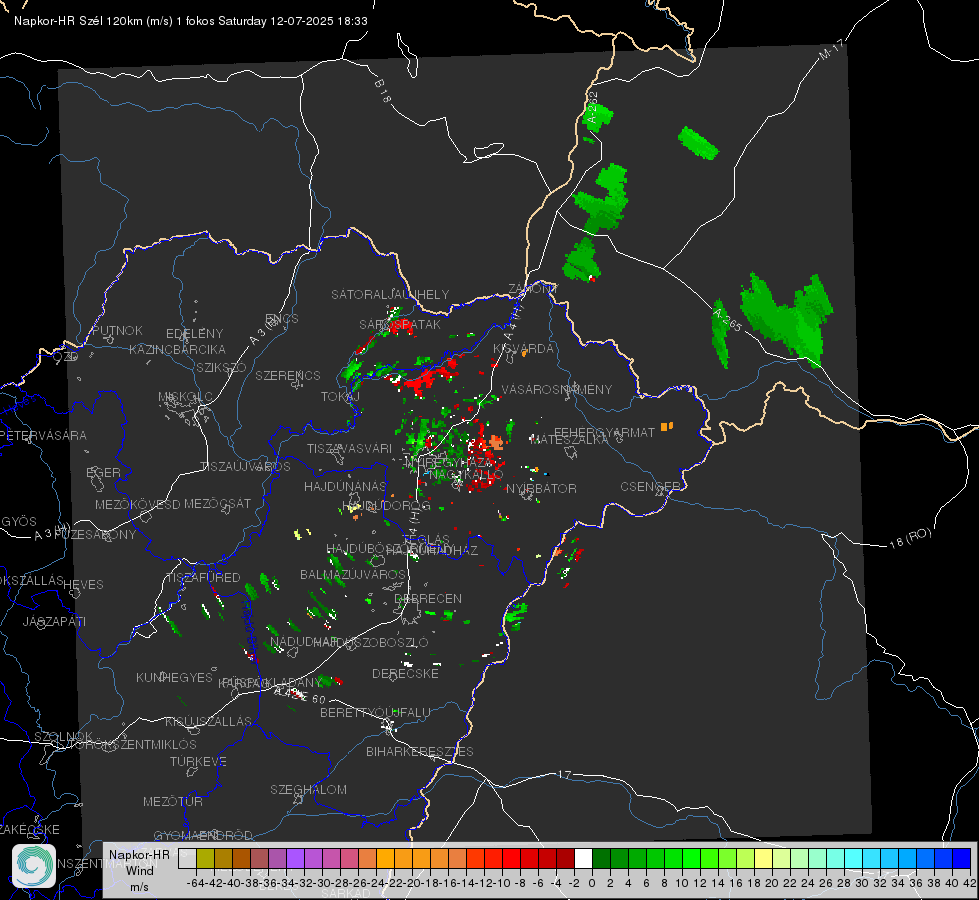
Task: Click the MEZŐCSÁT label
Action: [217, 503]
